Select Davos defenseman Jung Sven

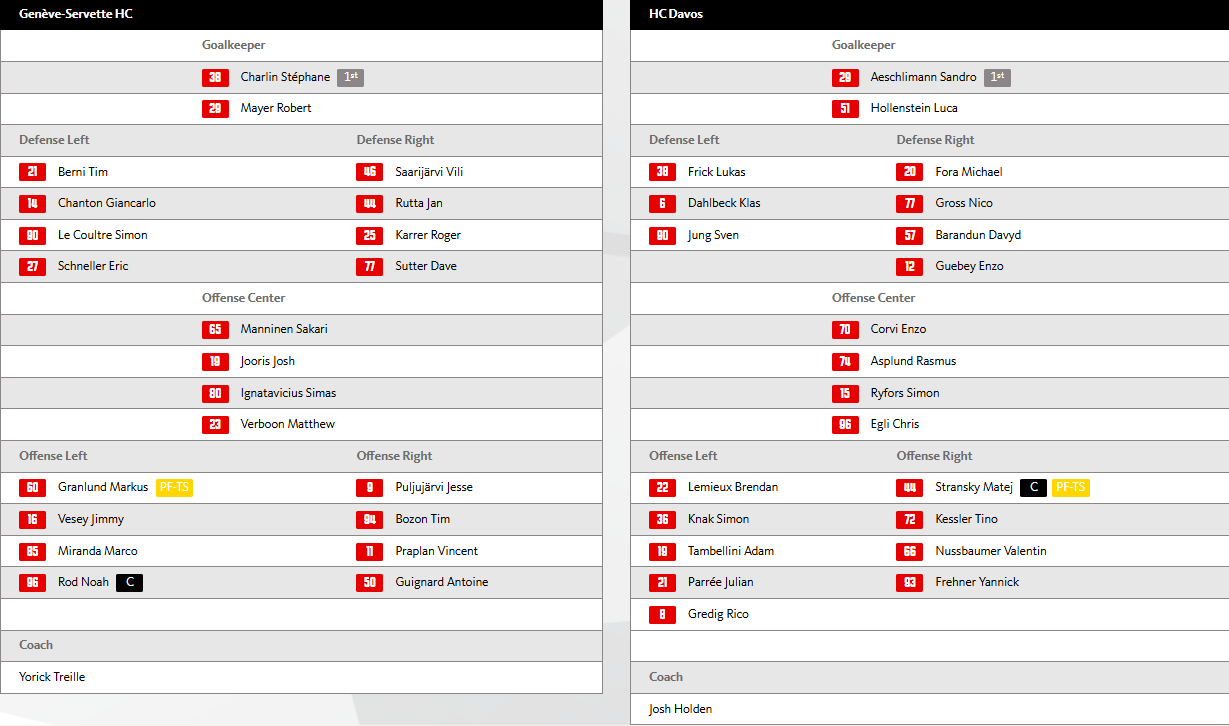(714, 235)
